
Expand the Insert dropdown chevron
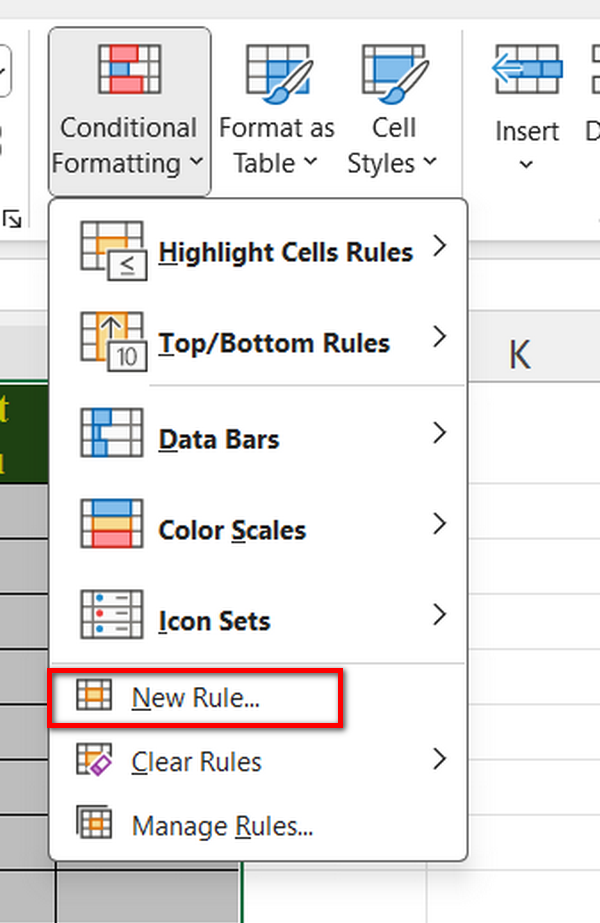coord(526,165)
